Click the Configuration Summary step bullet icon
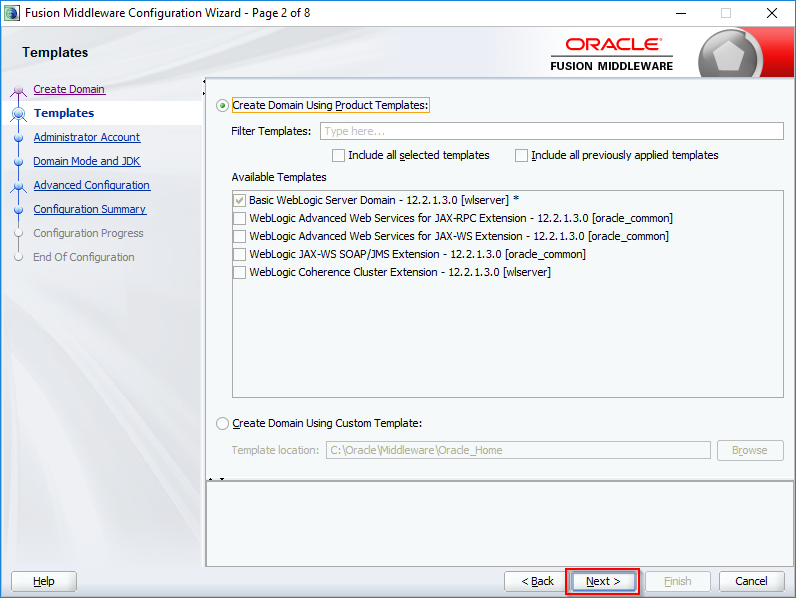Viewport: 796px width, 598px height. [19, 210]
